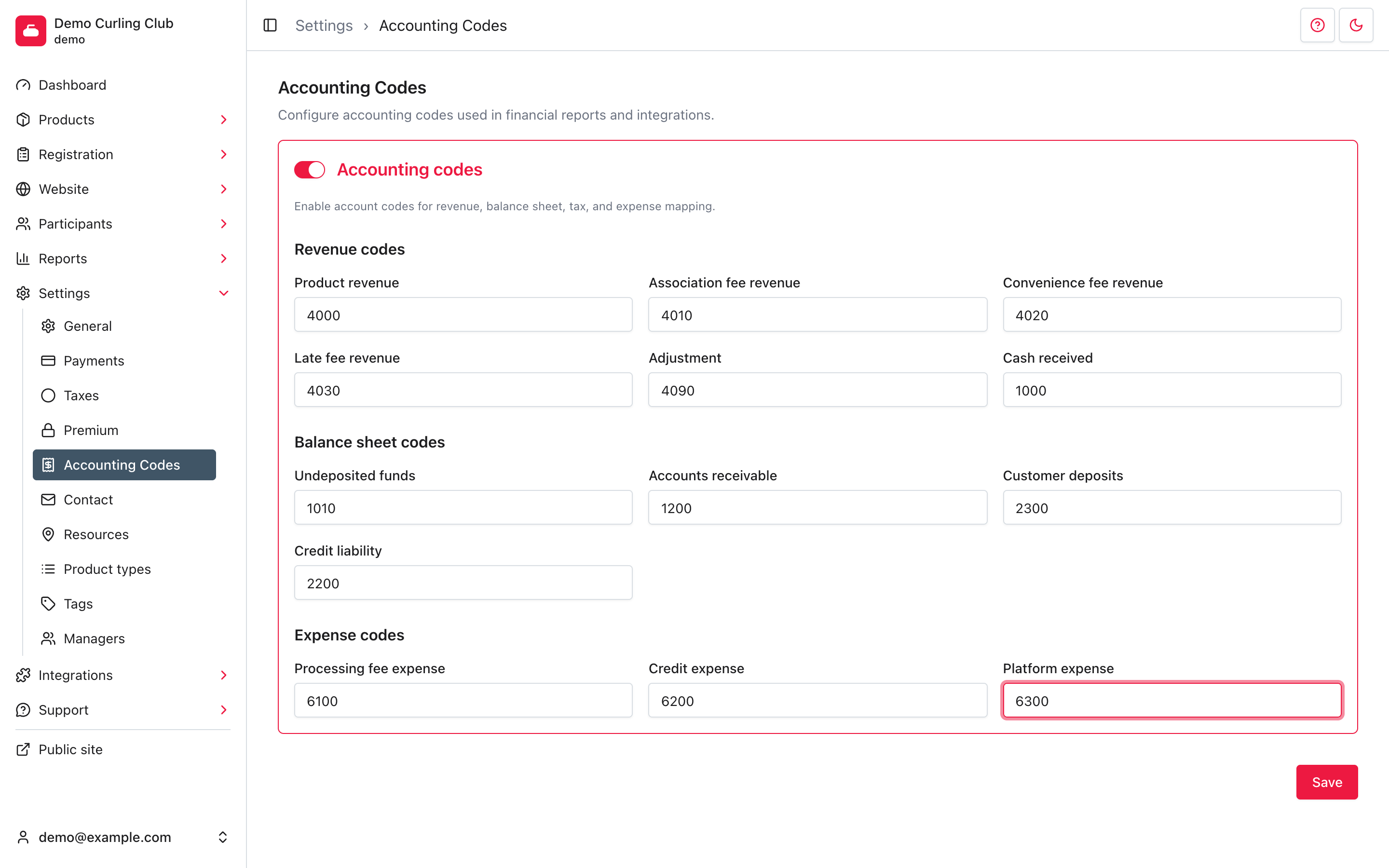Open the Product types page
This screenshot has height=868, width=1389.
pyautogui.click(x=124, y=569)
